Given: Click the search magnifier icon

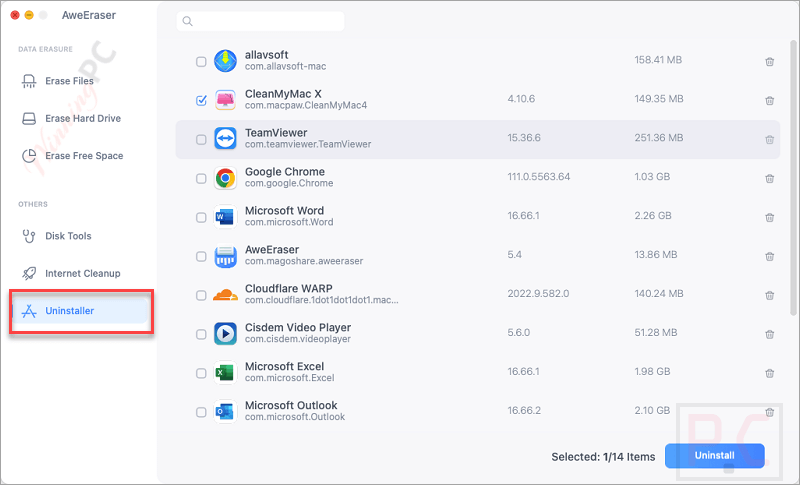Looking at the screenshot, I should tap(188, 21).
